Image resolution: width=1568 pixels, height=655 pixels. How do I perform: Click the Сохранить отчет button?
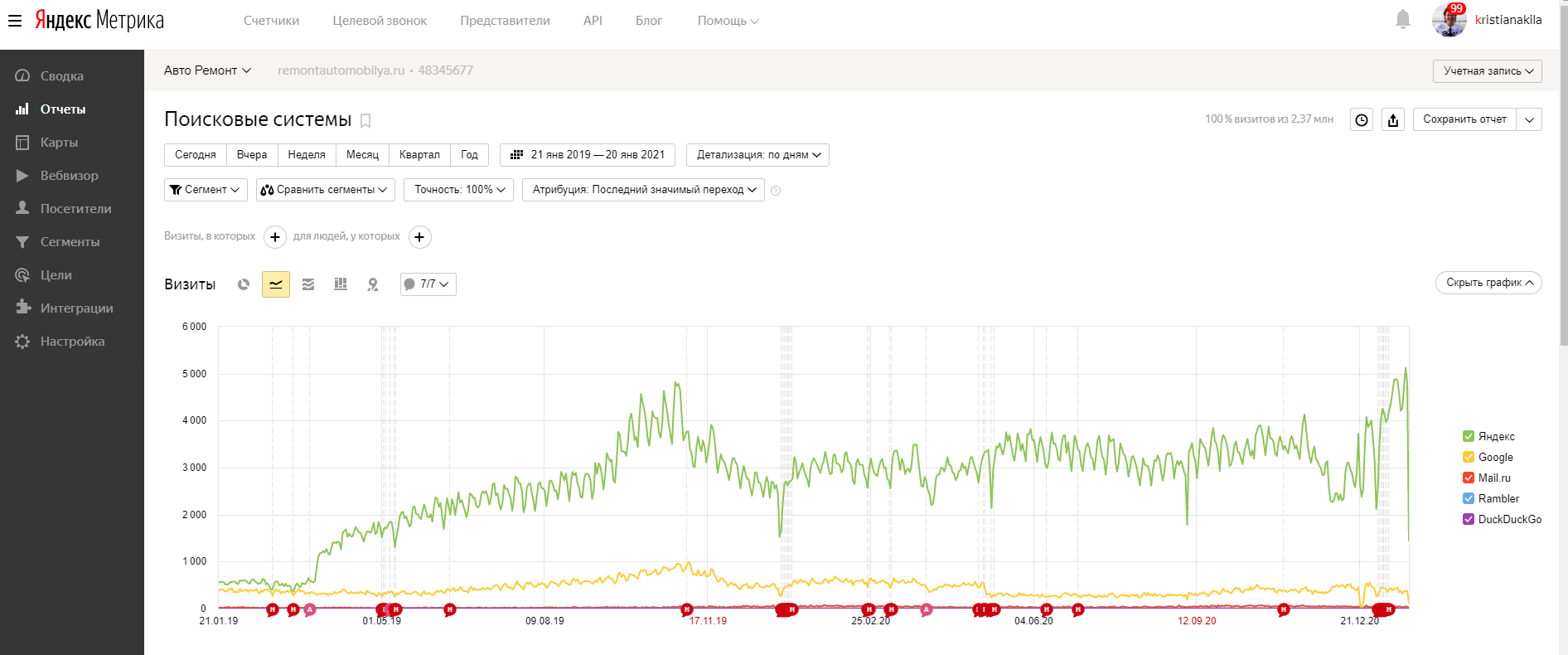pos(1464,119)
